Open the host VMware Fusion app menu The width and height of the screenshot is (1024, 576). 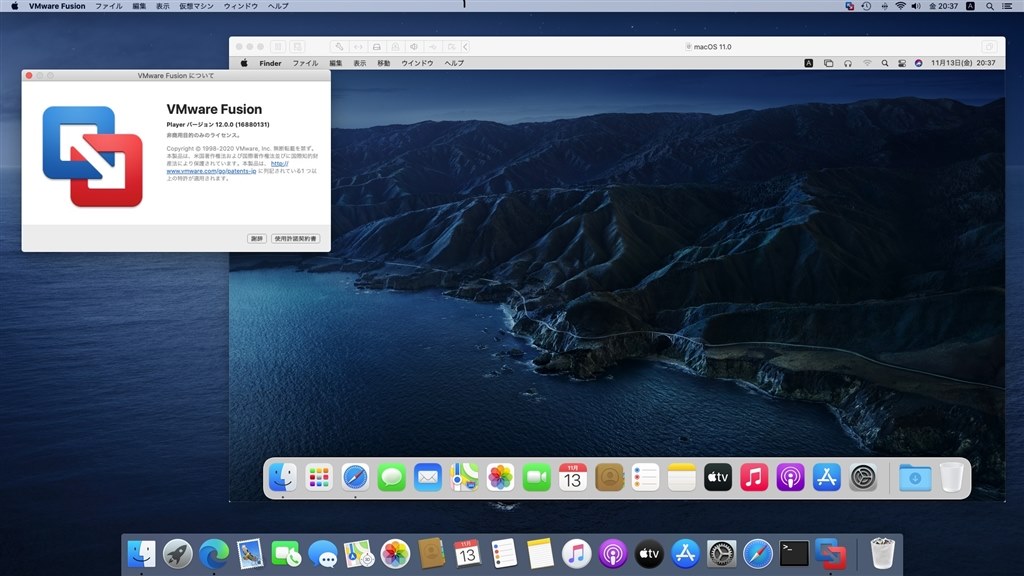57,6
